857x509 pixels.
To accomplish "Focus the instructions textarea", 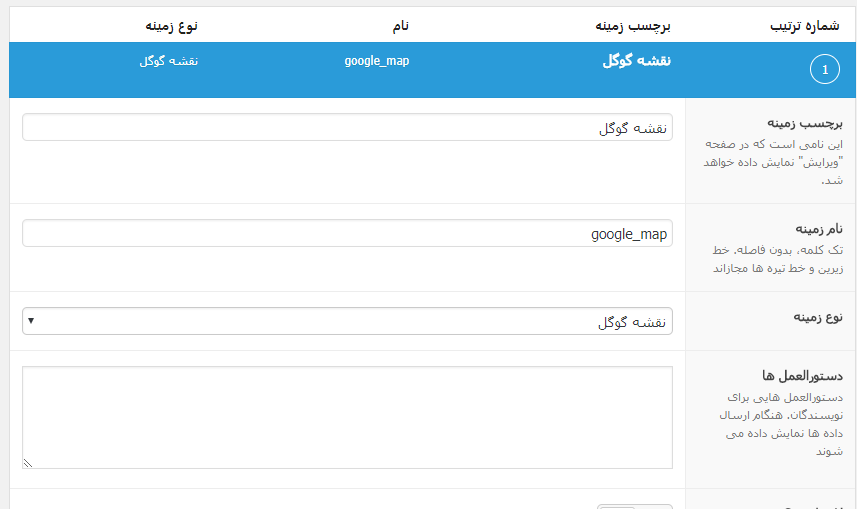I will (x=347, y=417).
